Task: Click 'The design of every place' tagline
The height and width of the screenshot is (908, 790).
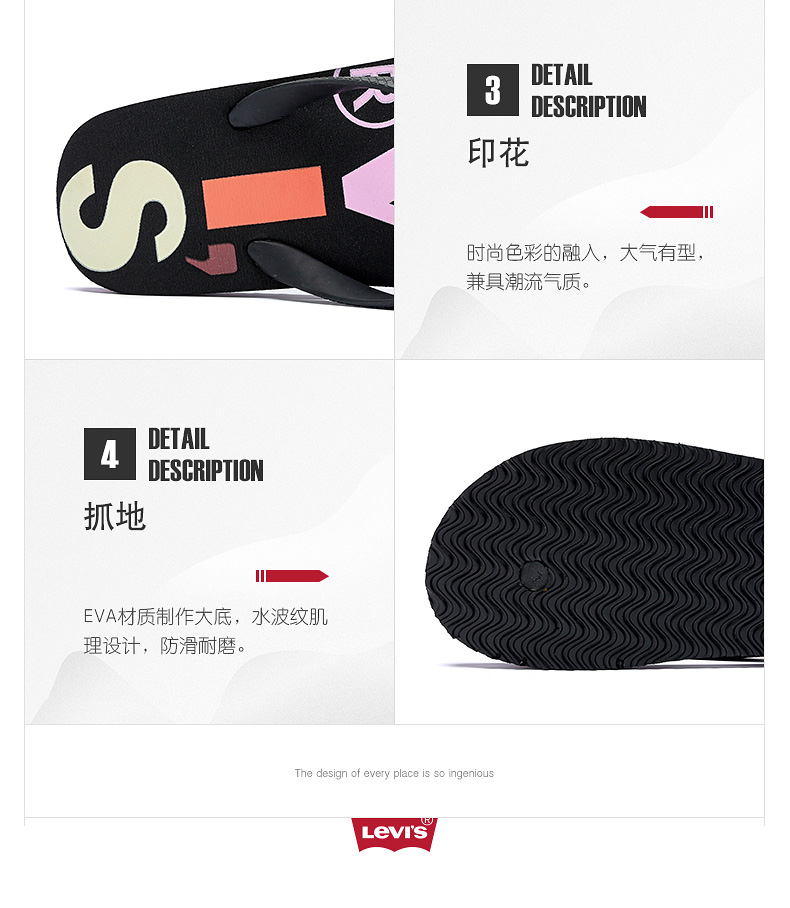Action: tap(394, 773)
